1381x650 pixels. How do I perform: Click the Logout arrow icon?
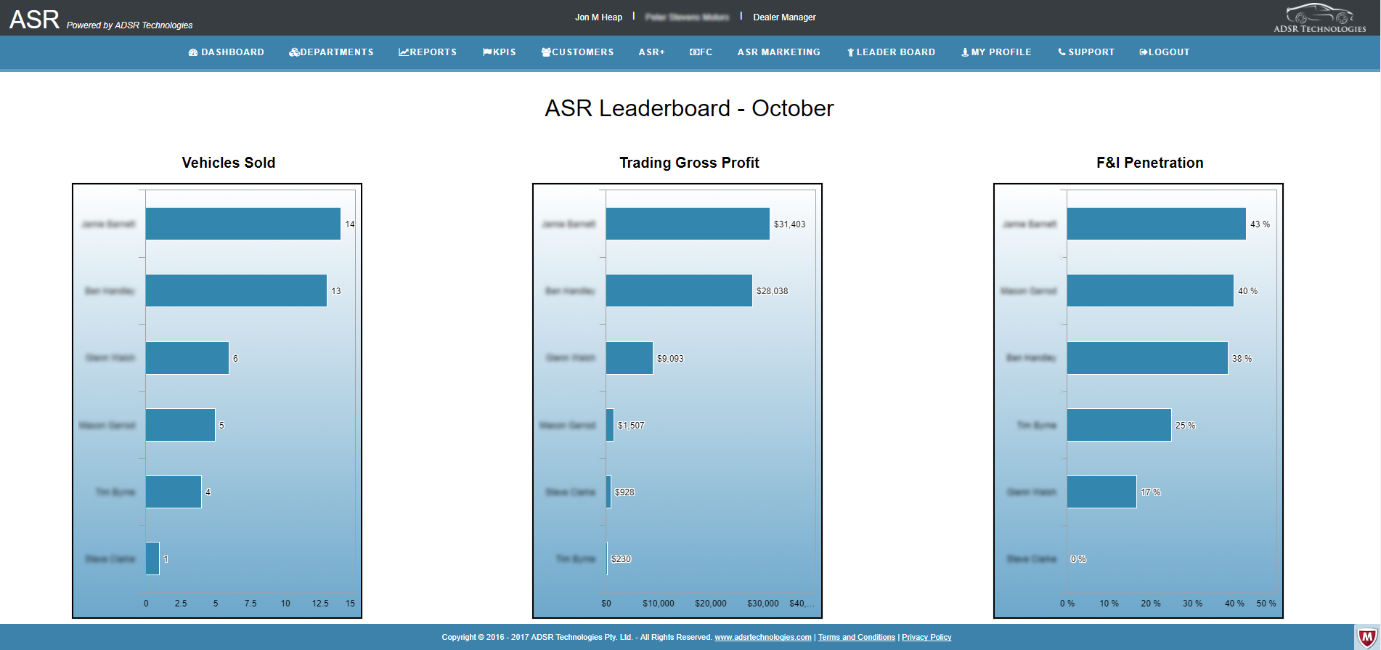1143,52
